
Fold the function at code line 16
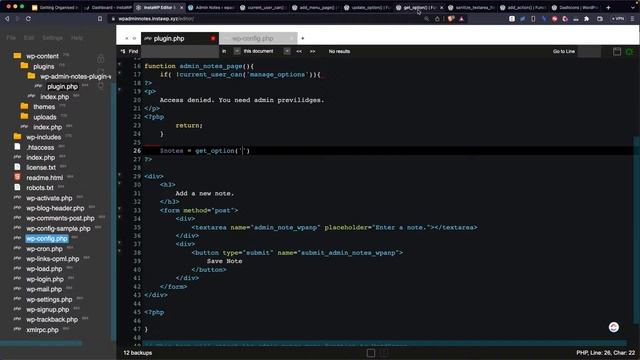[x=120, y=64]
